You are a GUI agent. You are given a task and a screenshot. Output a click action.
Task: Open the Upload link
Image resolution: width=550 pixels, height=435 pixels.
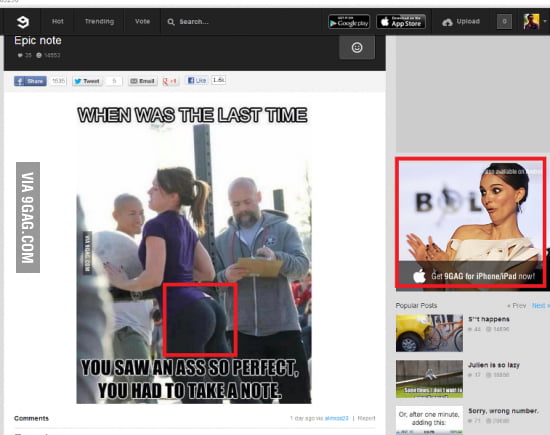[x=468, y=21]
